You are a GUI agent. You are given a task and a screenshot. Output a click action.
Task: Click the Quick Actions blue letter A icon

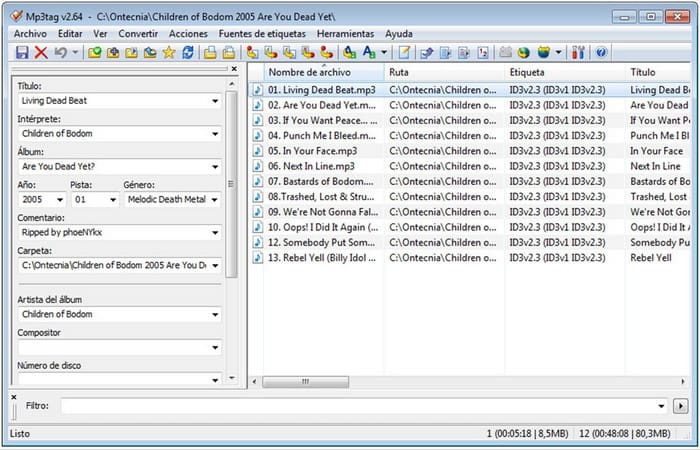click(x=369, y=53)
